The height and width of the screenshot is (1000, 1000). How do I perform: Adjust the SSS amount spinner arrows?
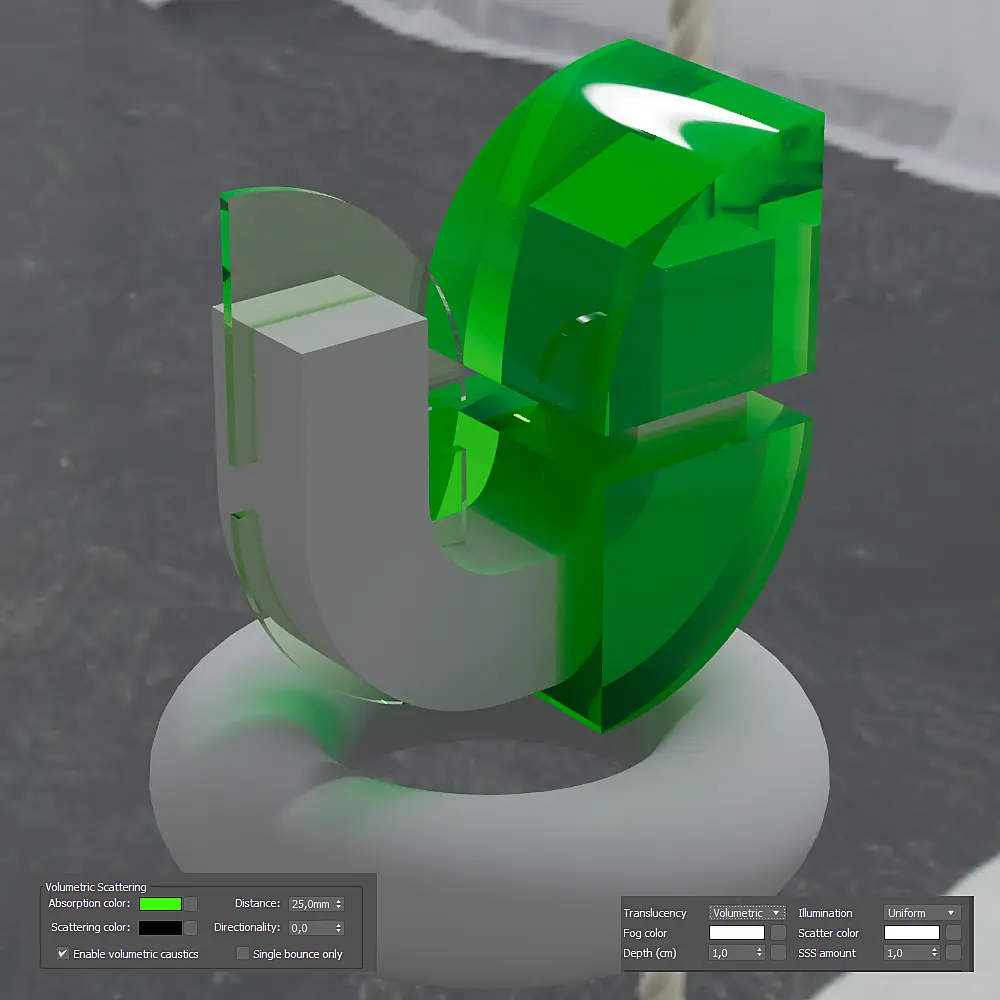(x=934, y=953)
